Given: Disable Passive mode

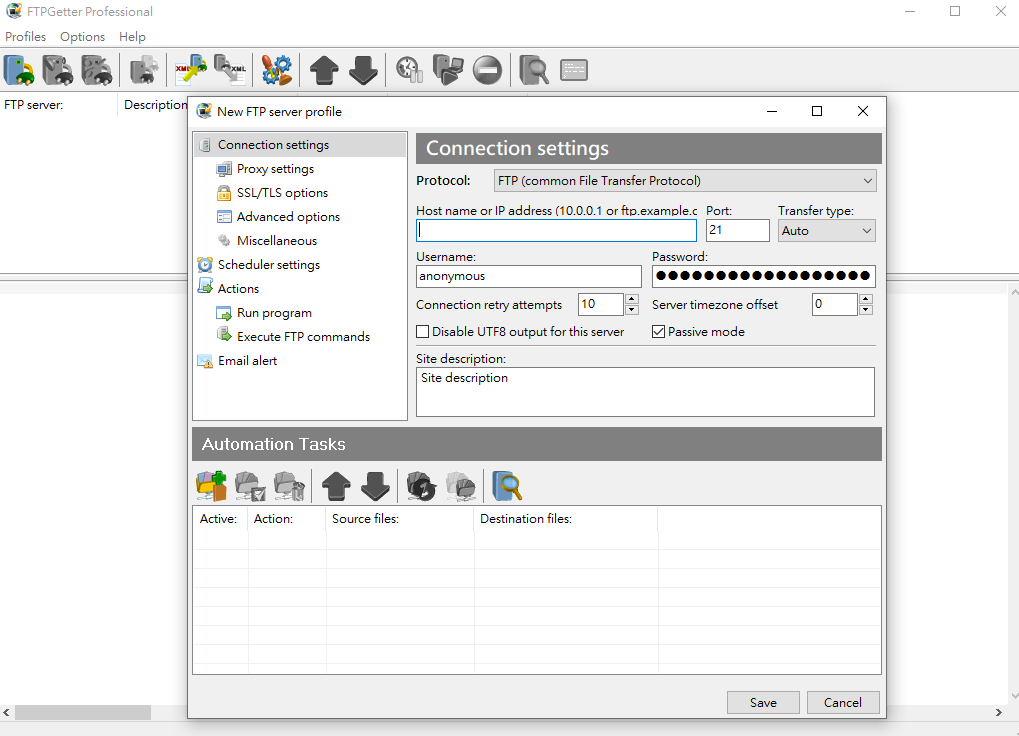Looking at the screenshot, I should coord(658,331).
